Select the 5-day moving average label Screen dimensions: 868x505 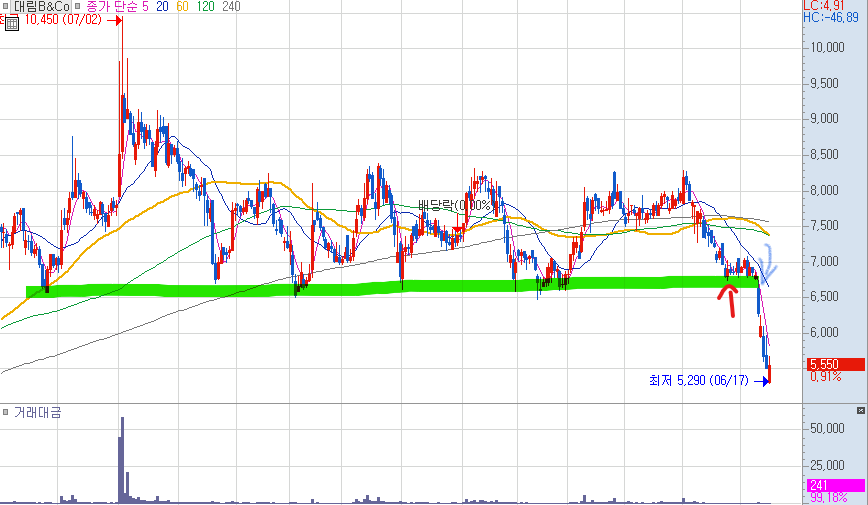pyautogui.click(x=145, y=7)
